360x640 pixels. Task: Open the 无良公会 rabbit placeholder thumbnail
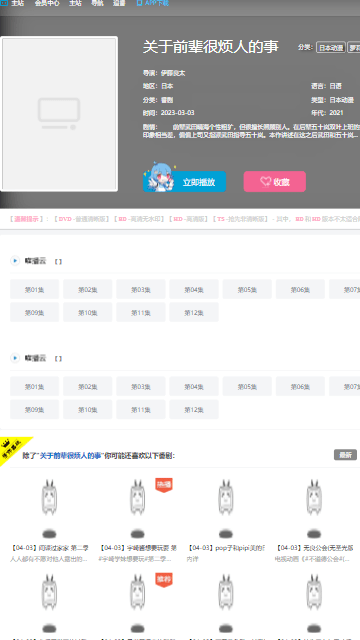[x=314, y=509]
